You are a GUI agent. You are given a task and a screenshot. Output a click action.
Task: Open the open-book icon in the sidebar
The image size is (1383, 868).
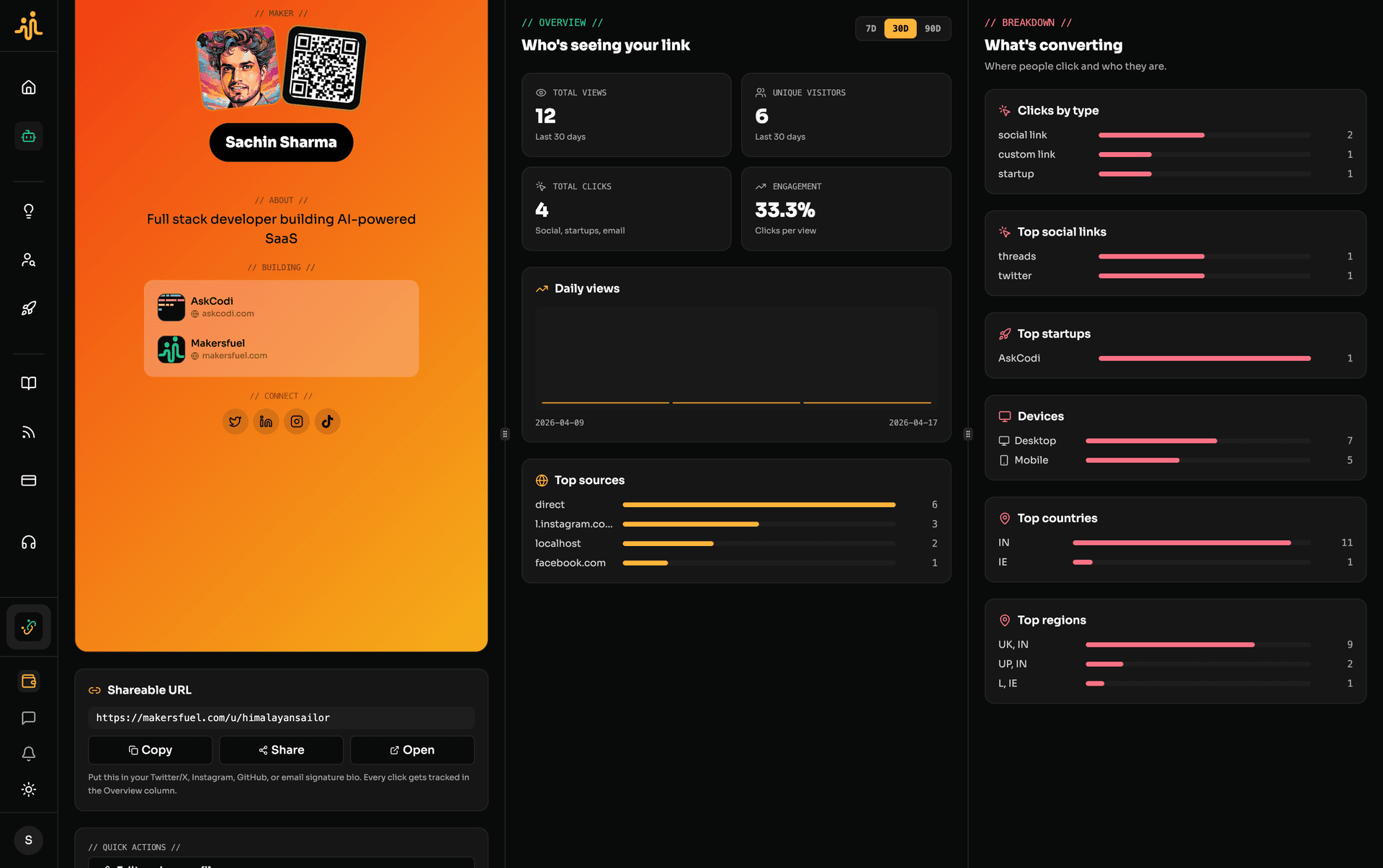click(29, 383)
